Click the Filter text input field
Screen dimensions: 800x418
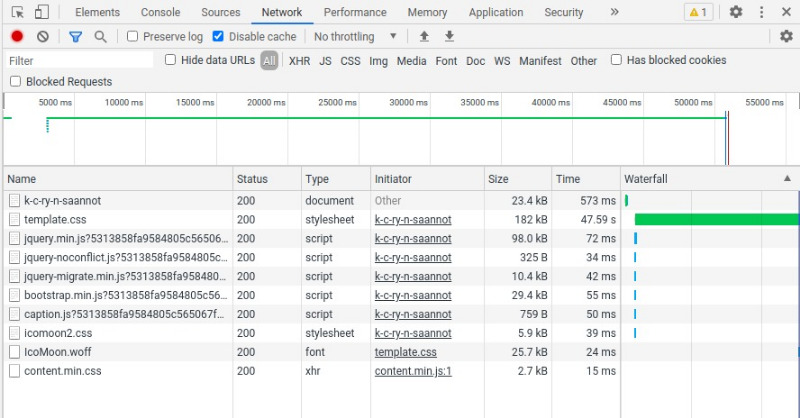(80, 61)
